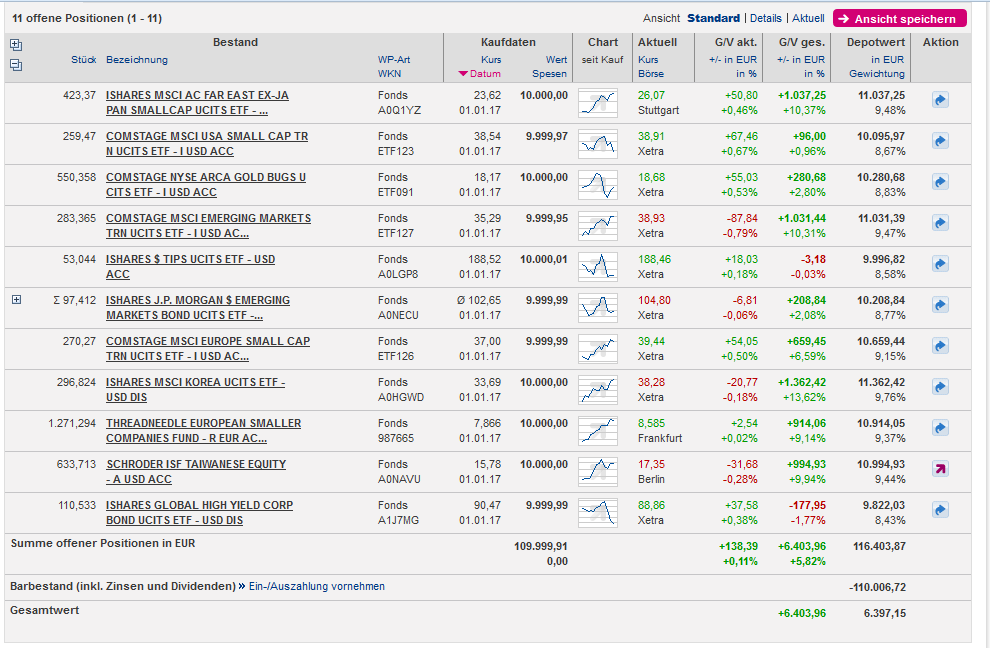Sort by Datum using the pink arrow

tap(462, 74)
